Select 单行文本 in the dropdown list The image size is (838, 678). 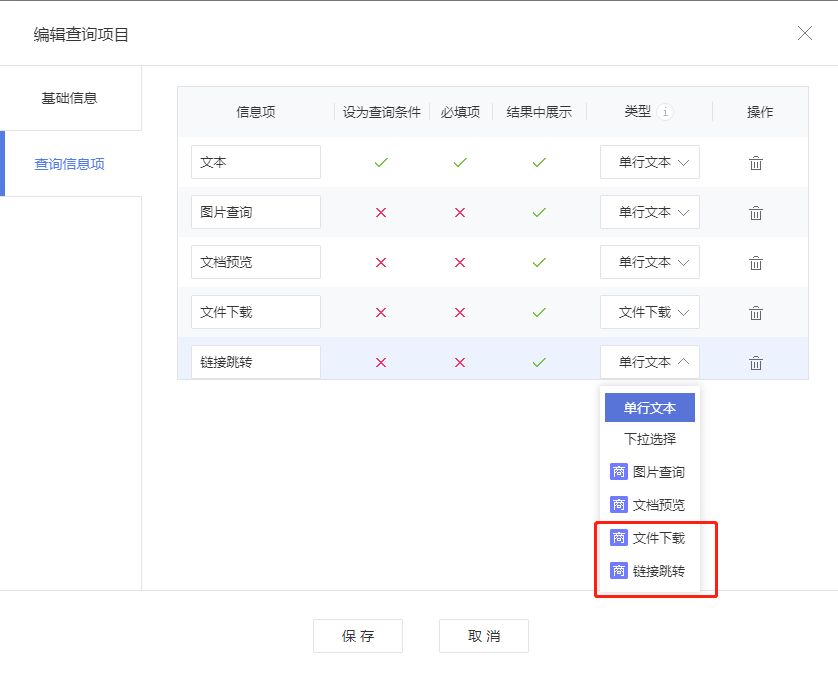(x=650, y=408)
